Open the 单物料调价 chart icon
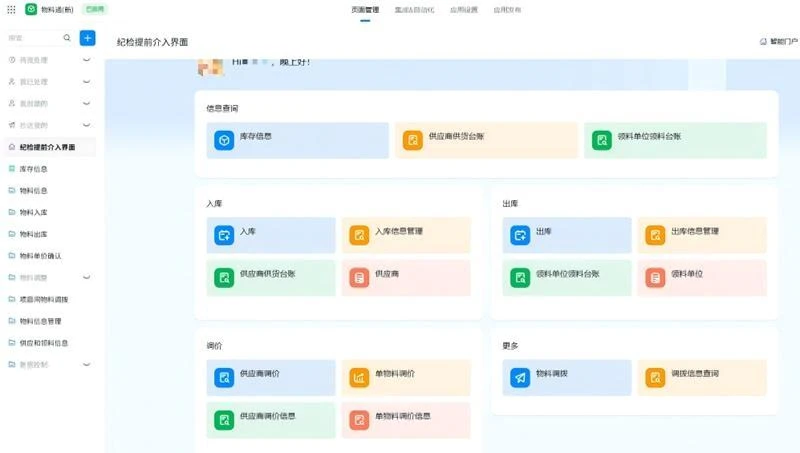The image size is (800, 453). 359,378
